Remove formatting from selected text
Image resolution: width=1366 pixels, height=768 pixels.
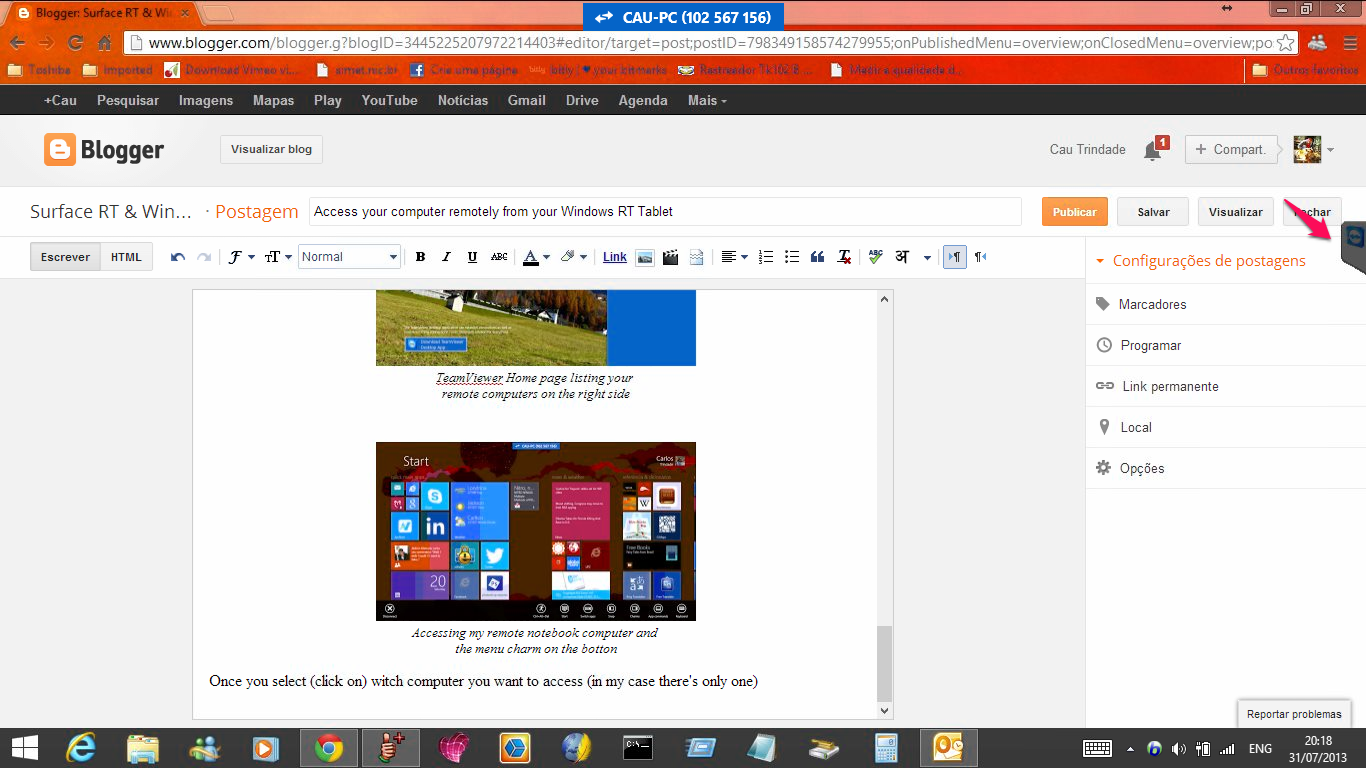[x=845, y=257]
